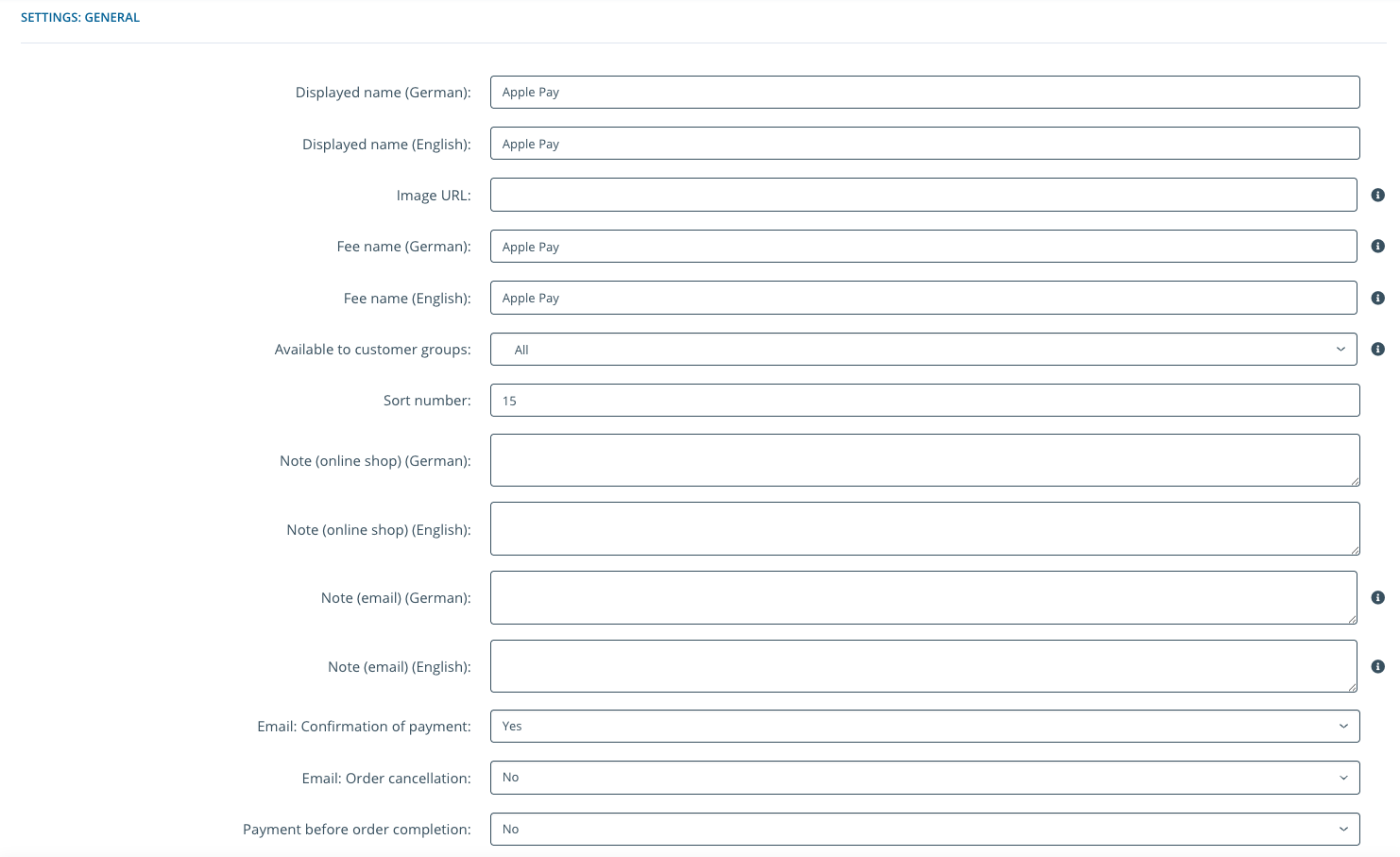
Task: Open Available to customer groups dropdown
Action: click(x=923, y=350)
